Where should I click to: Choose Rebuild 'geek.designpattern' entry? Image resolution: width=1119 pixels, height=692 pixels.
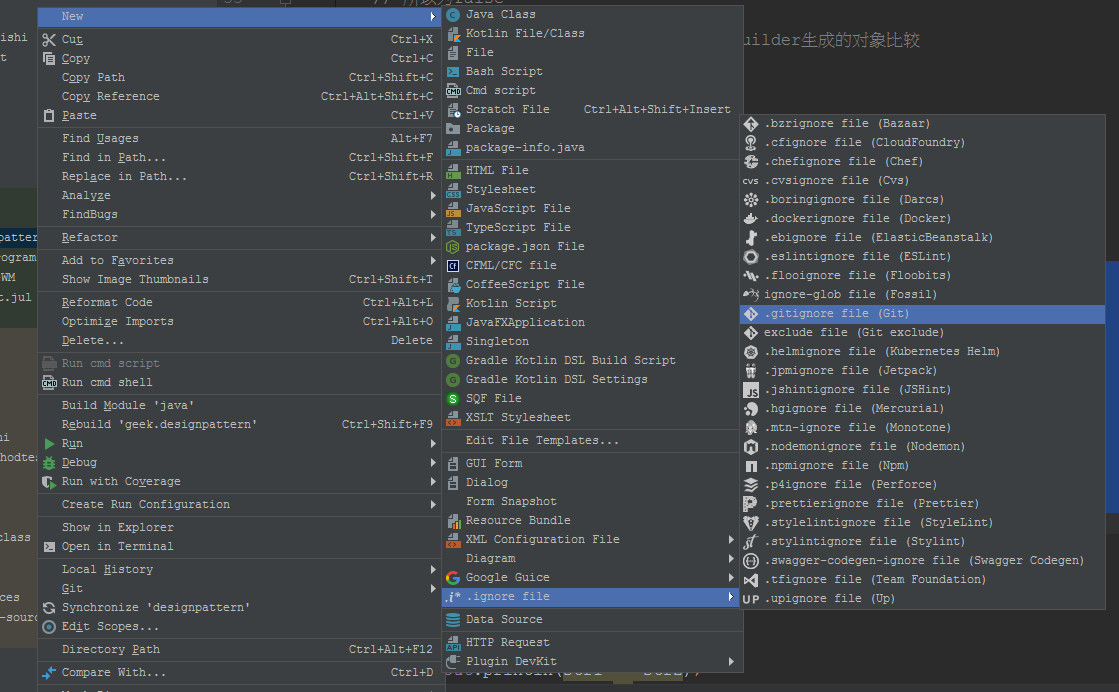[x=239, y=424]
